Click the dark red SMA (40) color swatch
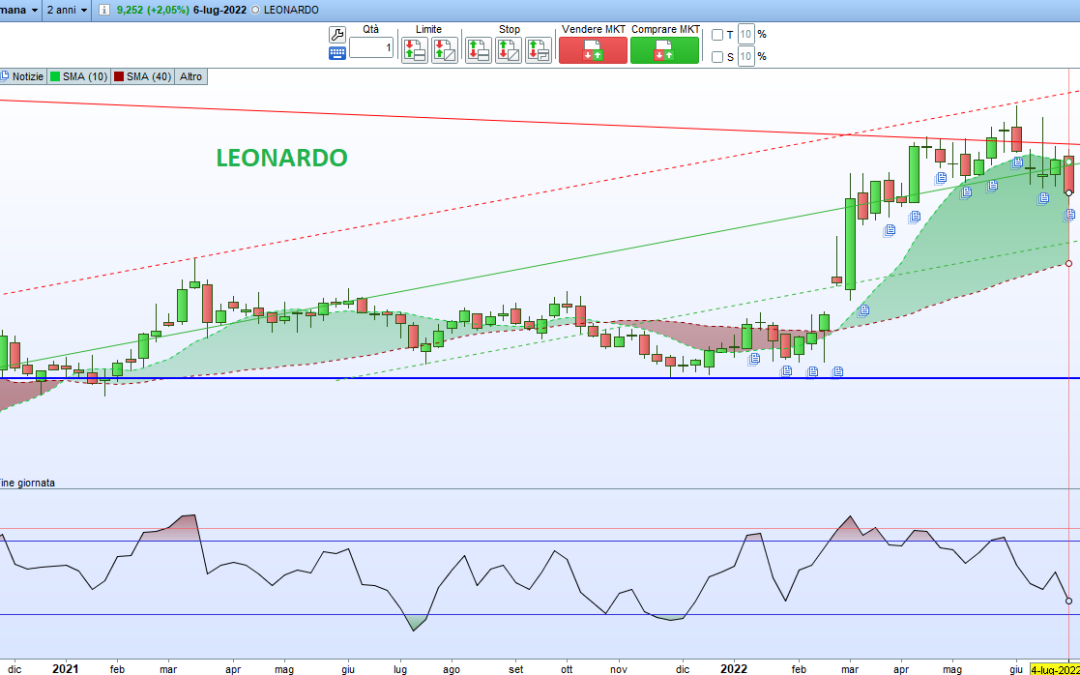The image size is (1080, 675). pyautogui.click(x=119, y=76)
